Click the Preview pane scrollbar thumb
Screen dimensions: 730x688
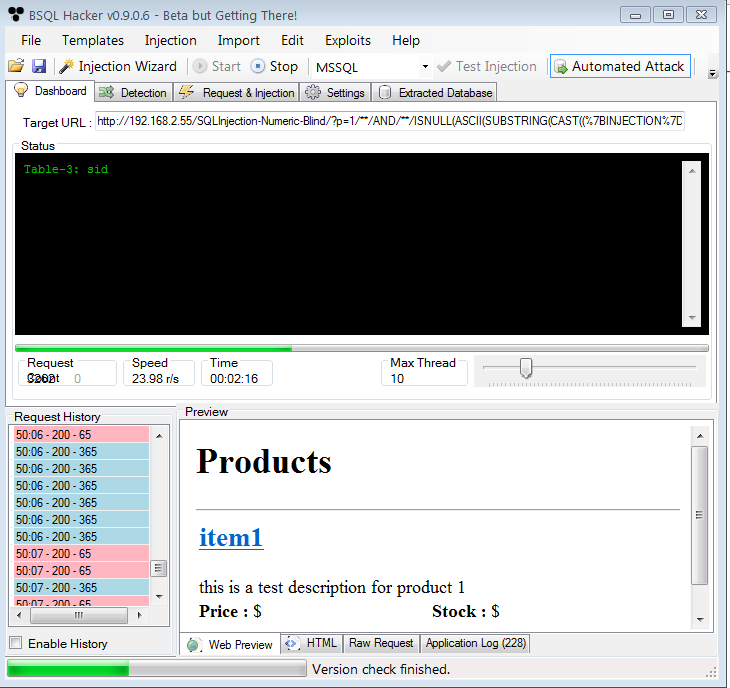699,515
